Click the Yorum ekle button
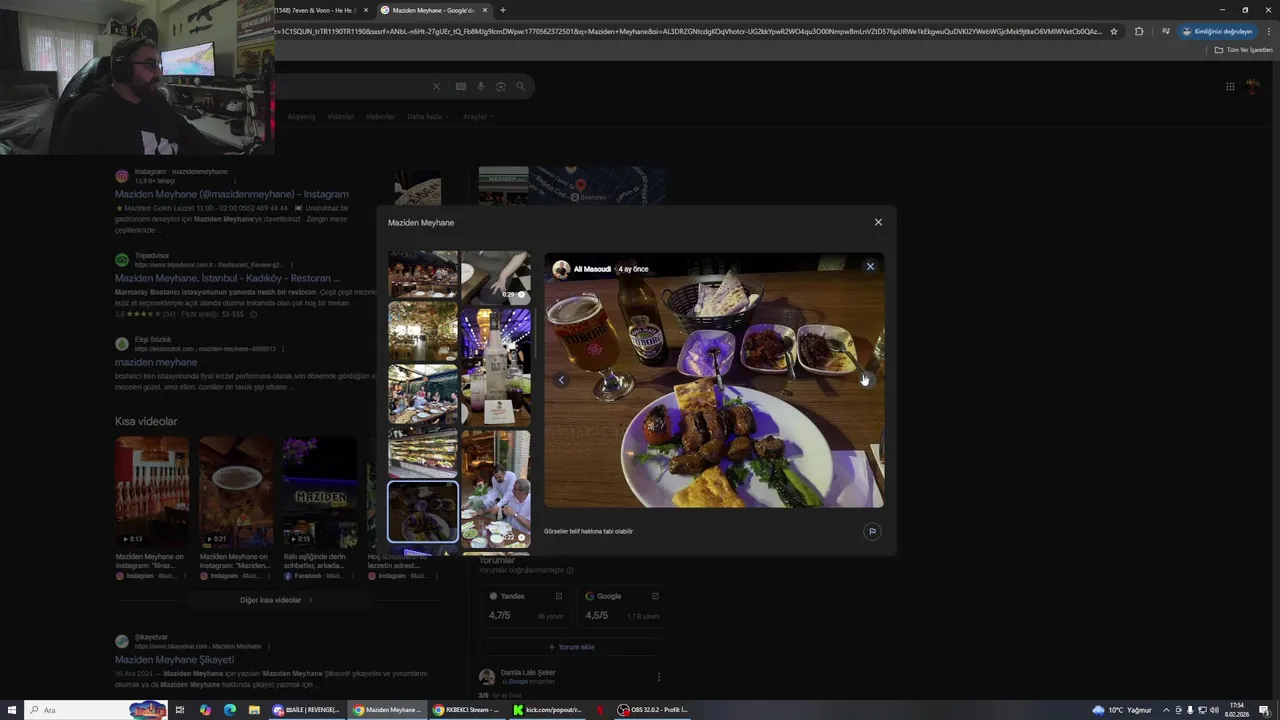 pyautogui.click(x=571, y=647)
